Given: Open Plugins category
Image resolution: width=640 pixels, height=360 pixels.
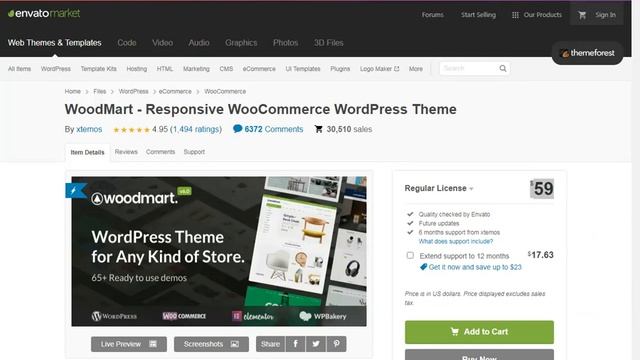Looking at the screenshot, I should click(x=340, y=69).
